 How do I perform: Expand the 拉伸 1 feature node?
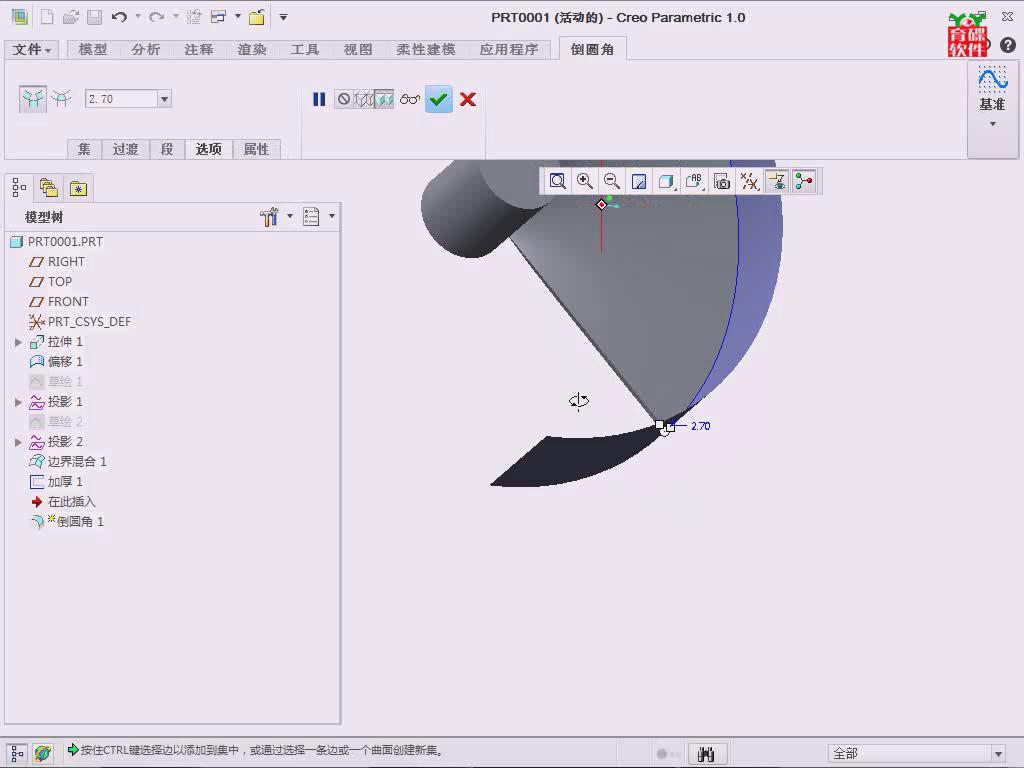[18, 342]
